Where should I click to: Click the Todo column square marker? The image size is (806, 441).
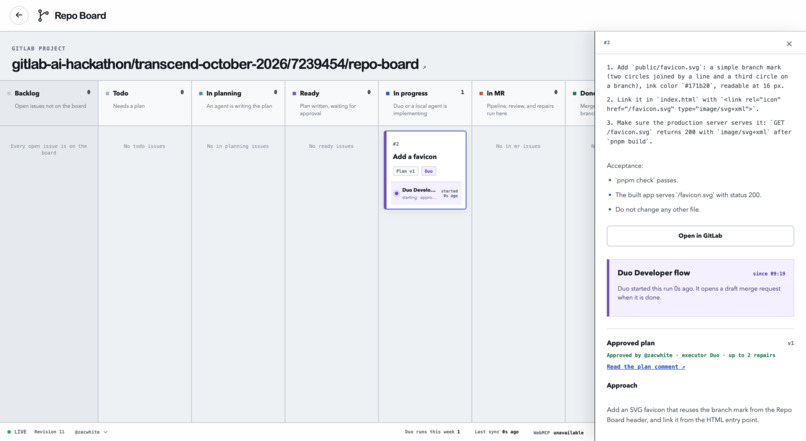click(107, 94)
